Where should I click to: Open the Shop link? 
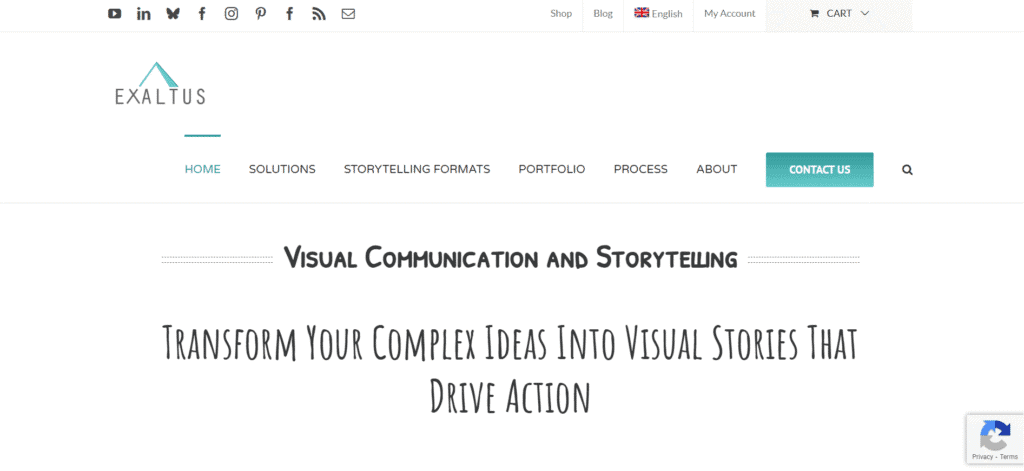(x=561, y=14)
